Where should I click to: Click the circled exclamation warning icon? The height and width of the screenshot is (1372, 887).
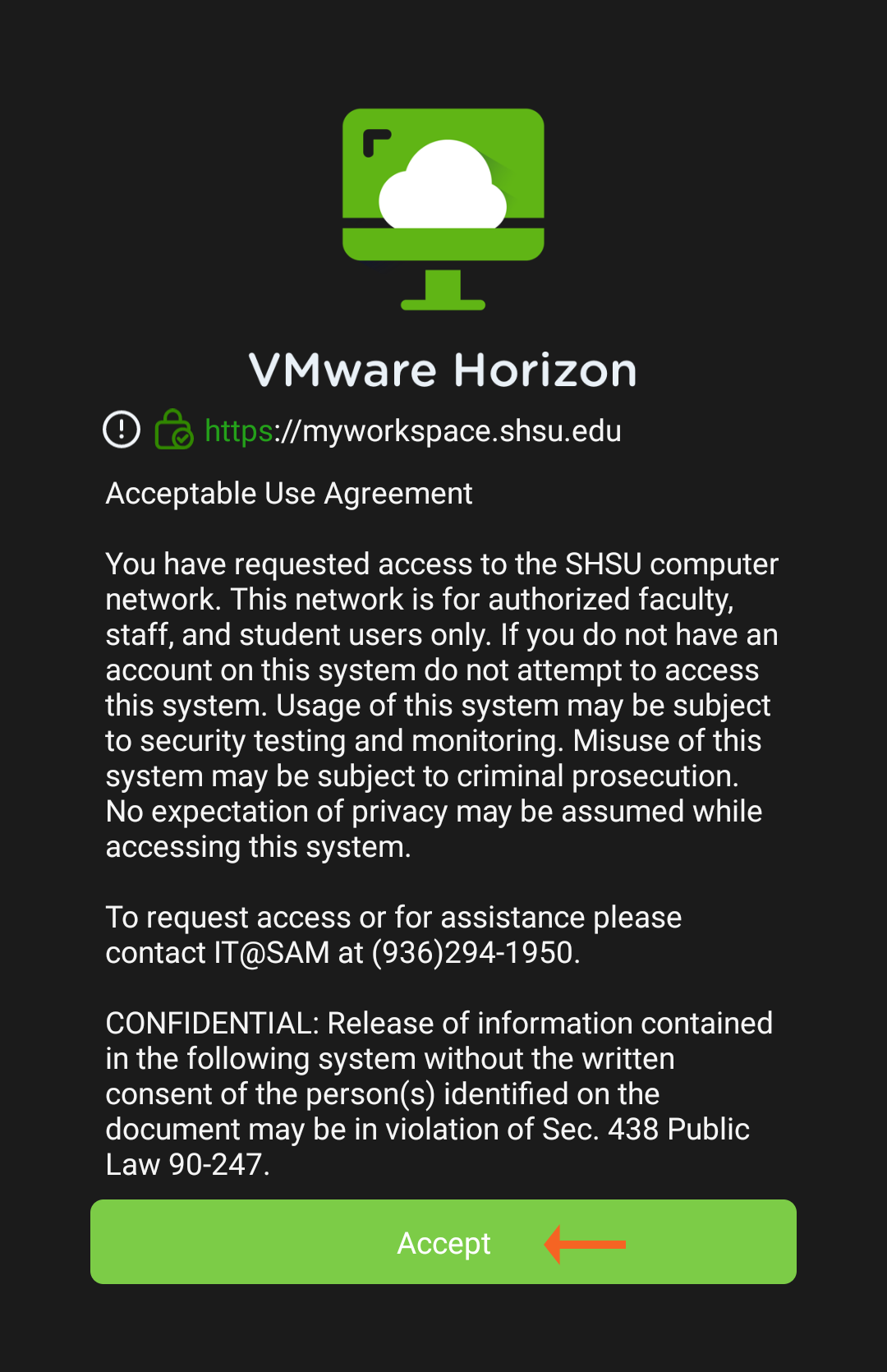(x=120, y=430)
